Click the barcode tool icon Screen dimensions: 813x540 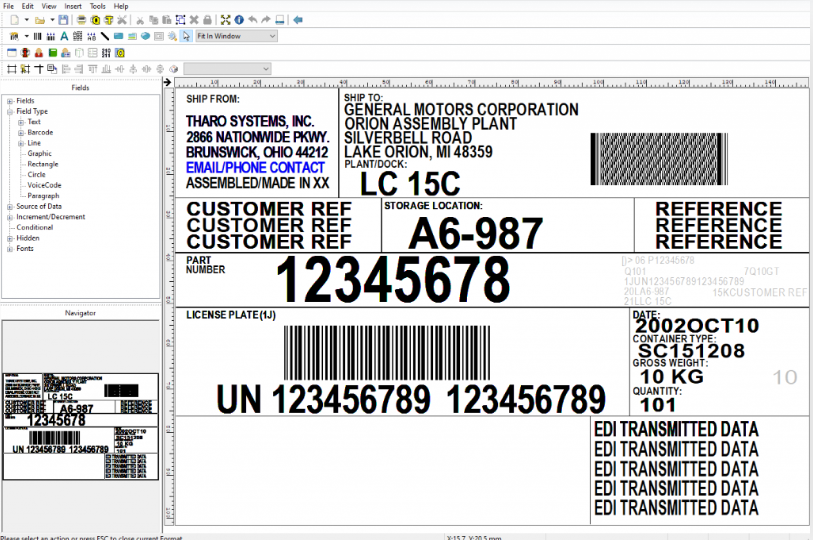(38, 36)
